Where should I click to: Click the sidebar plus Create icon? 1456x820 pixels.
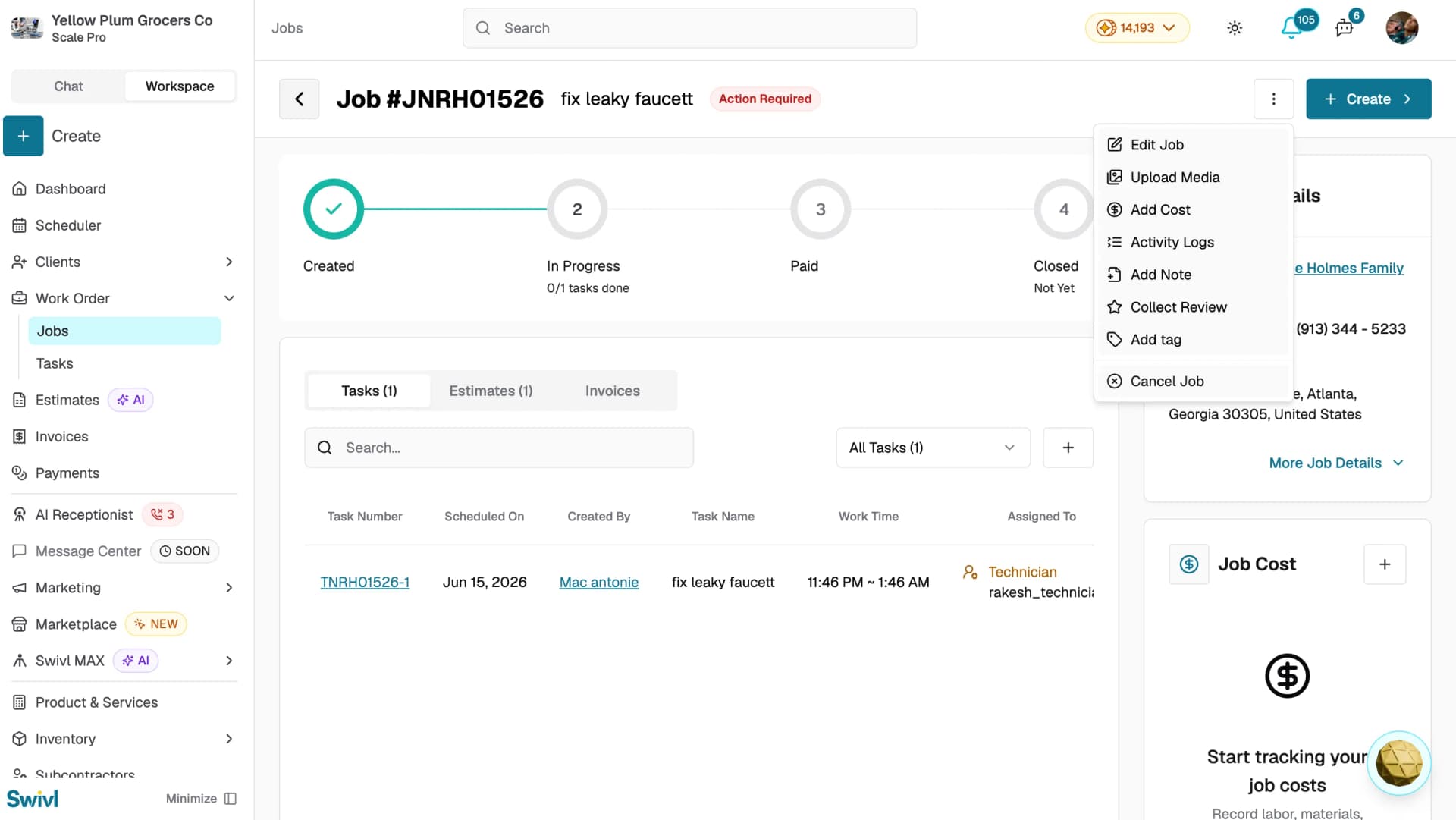click(x=24, y=136)
